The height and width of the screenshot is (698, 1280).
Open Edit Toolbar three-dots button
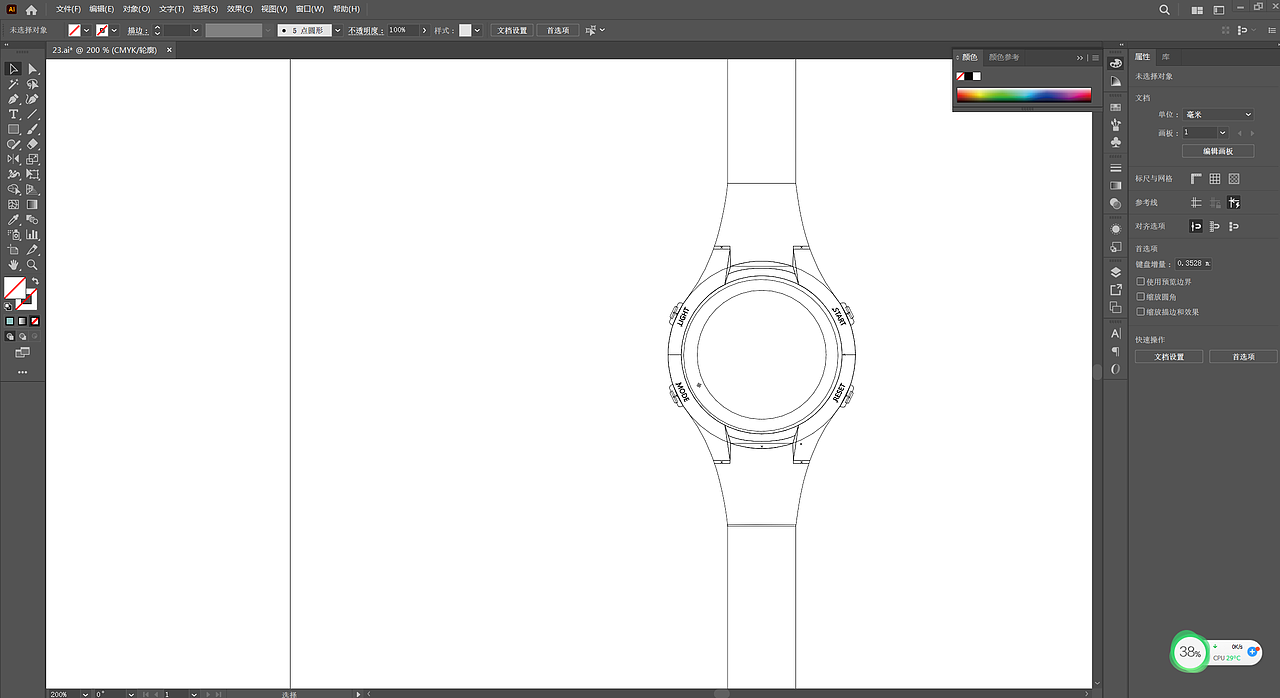click(x=23, y=372)
